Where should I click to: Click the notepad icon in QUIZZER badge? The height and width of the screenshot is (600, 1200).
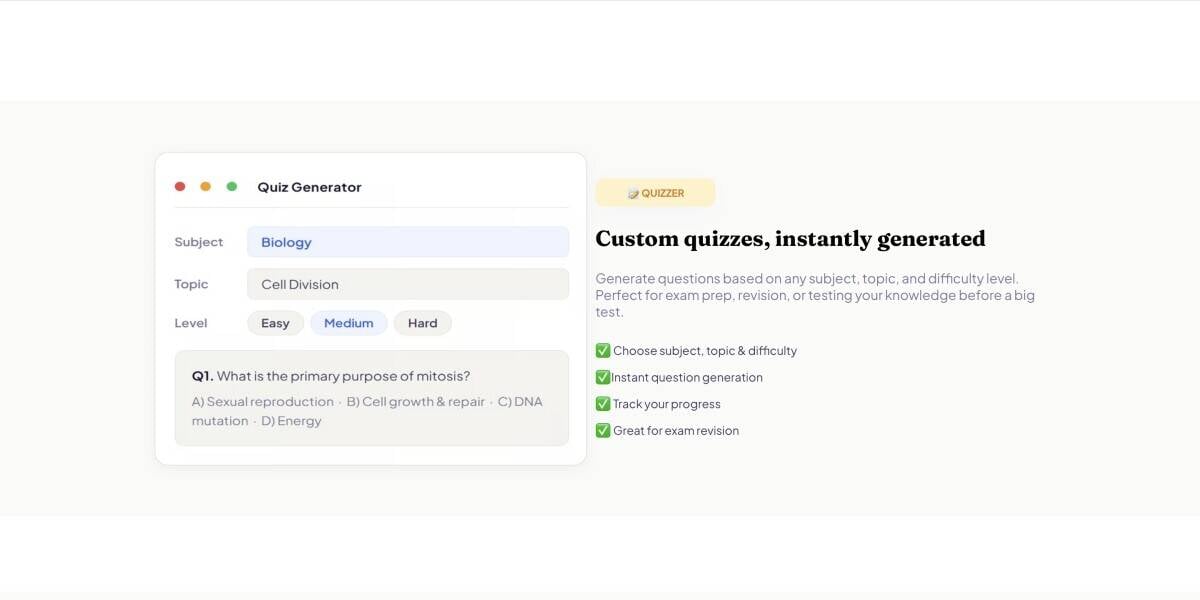click(x=633, y=193)
